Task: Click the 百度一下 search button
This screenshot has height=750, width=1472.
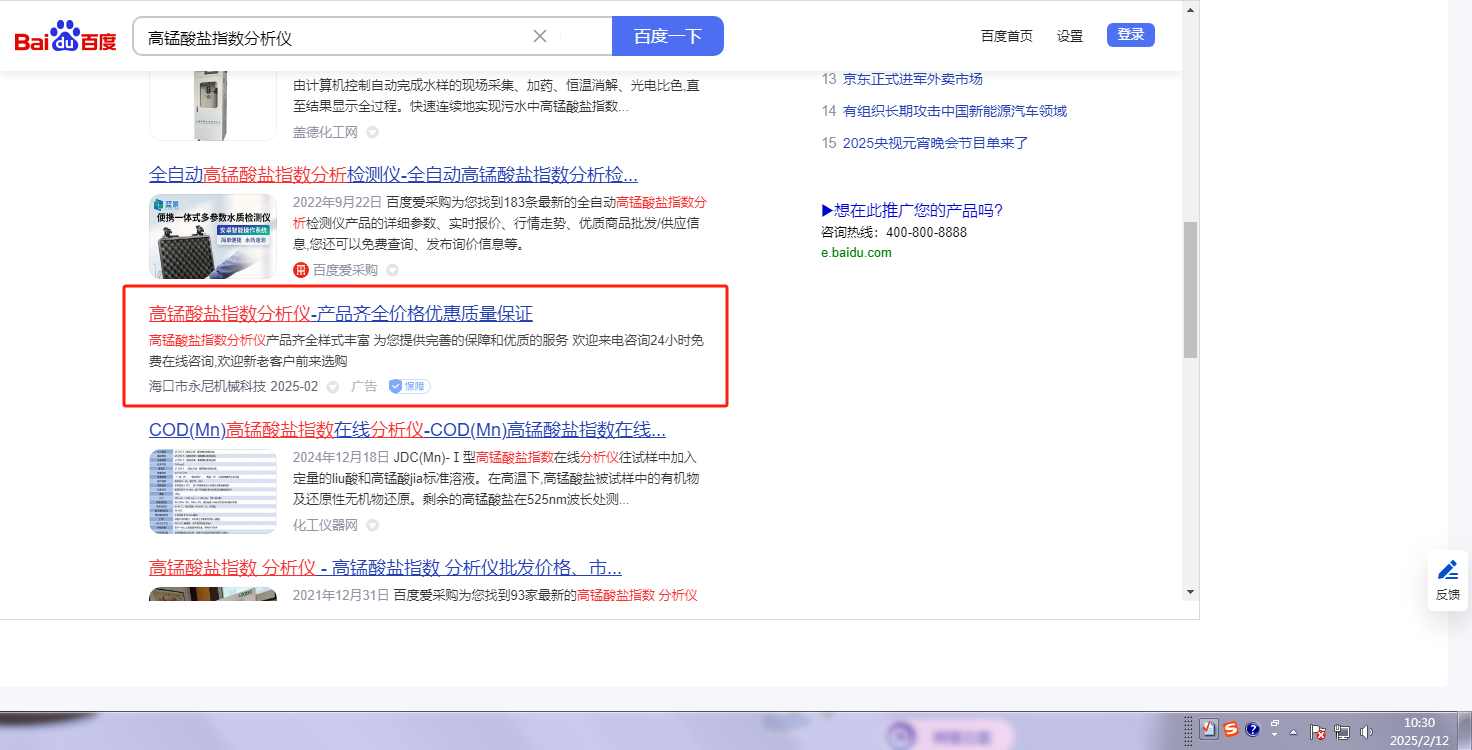Action: (x=667, y=36)
